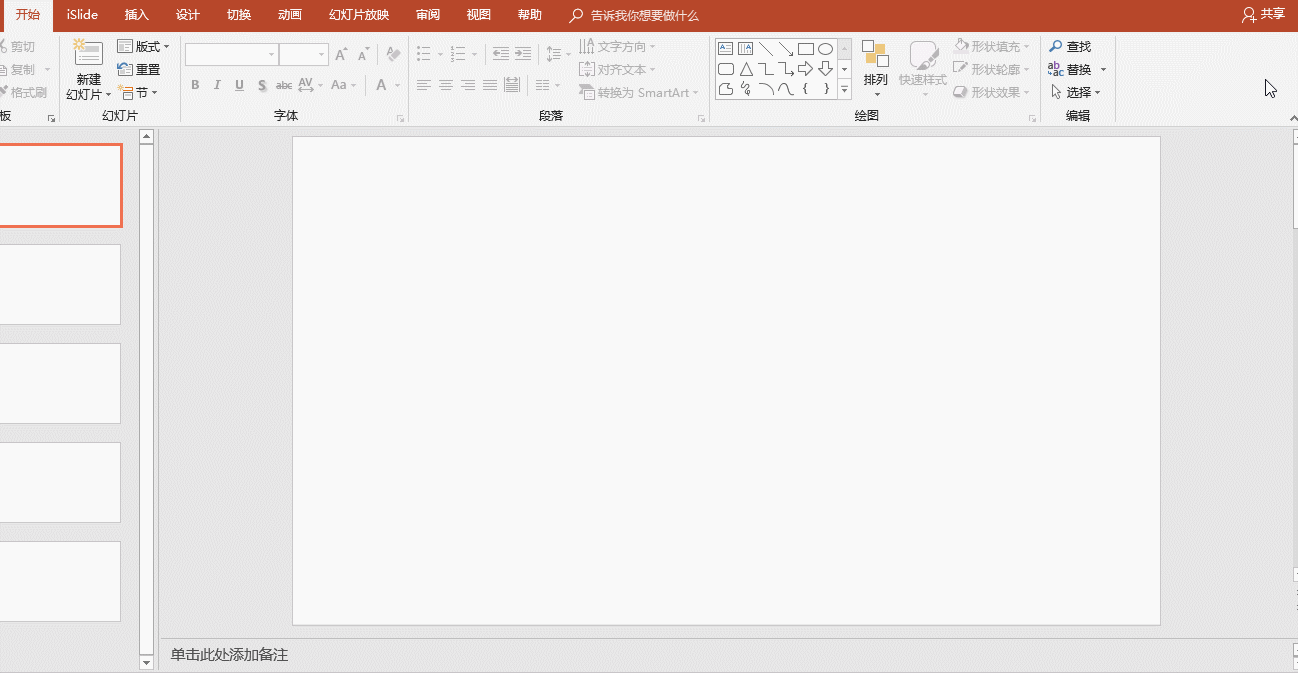This screenshot has height=673, width=1298.
Task: Select the text box shape
Action: [x=726, y=48]
